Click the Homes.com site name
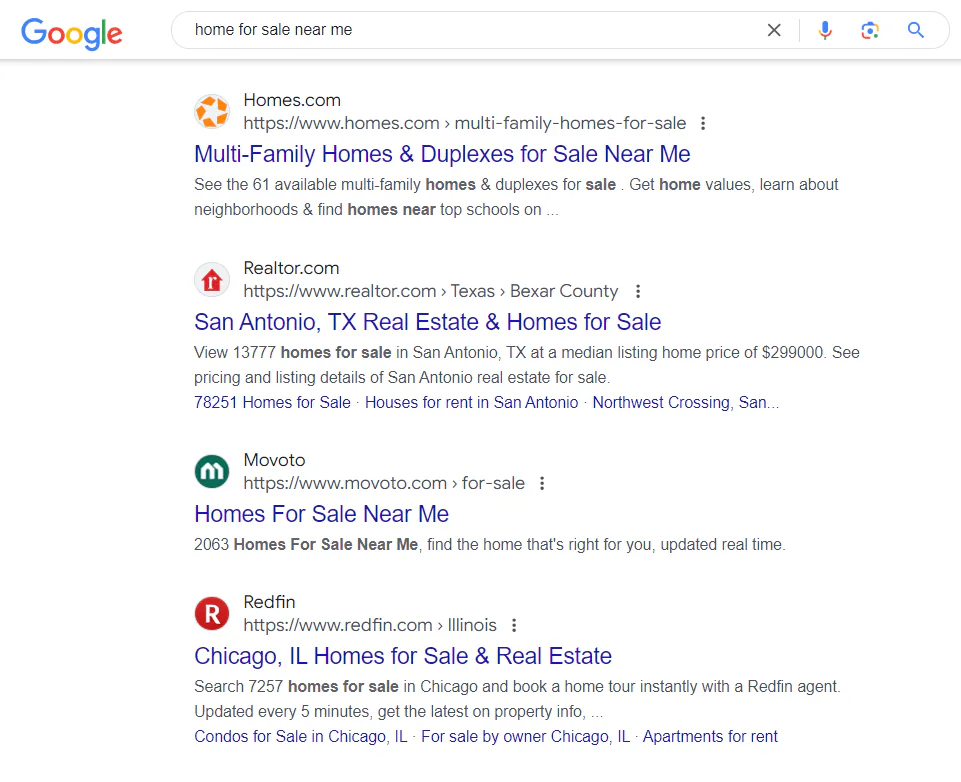Screen dimensions: 961x782 click(292, 100)
